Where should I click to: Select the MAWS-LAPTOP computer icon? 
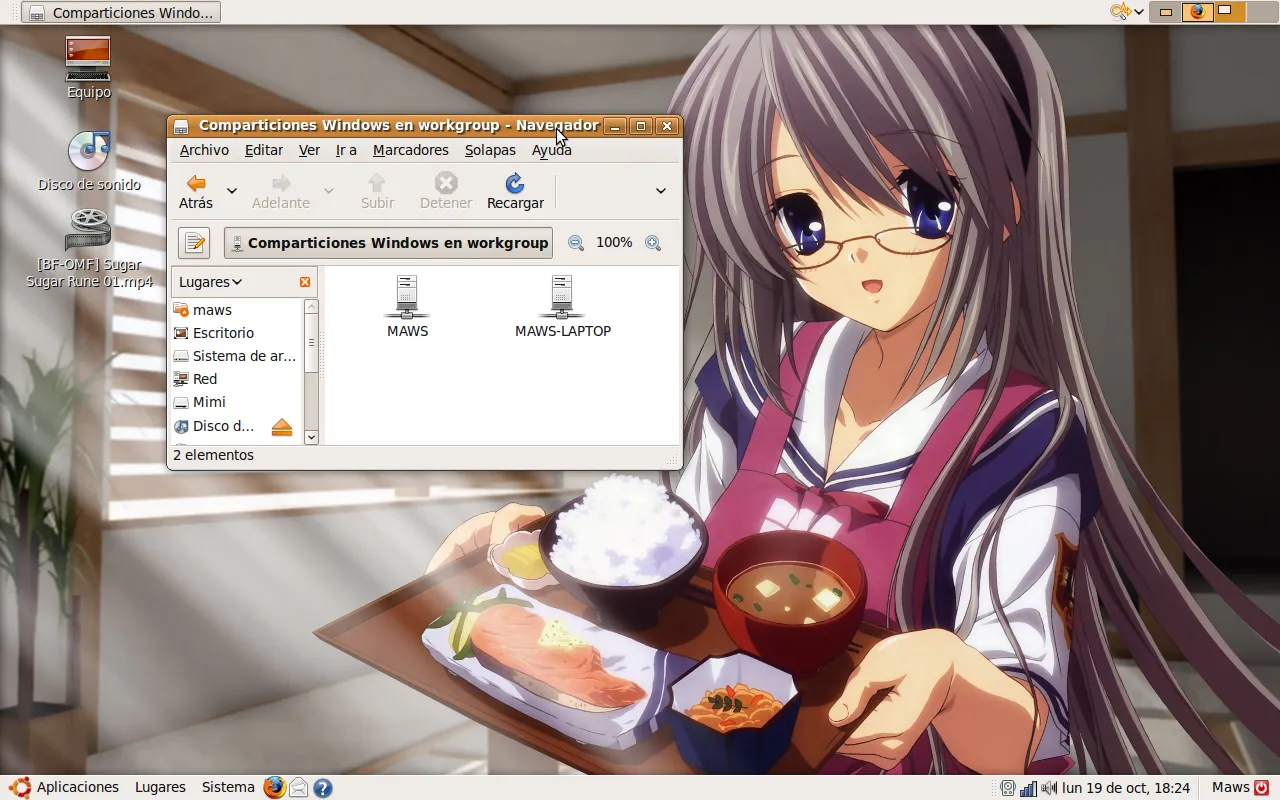pos(563,307)
